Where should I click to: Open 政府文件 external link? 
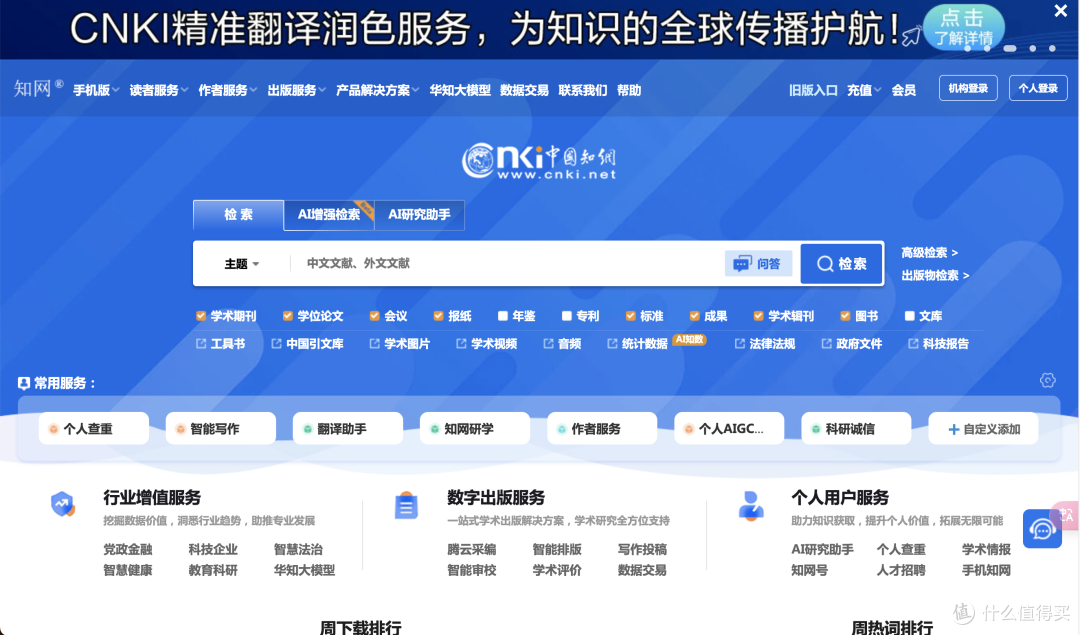[x=851, y=344]
